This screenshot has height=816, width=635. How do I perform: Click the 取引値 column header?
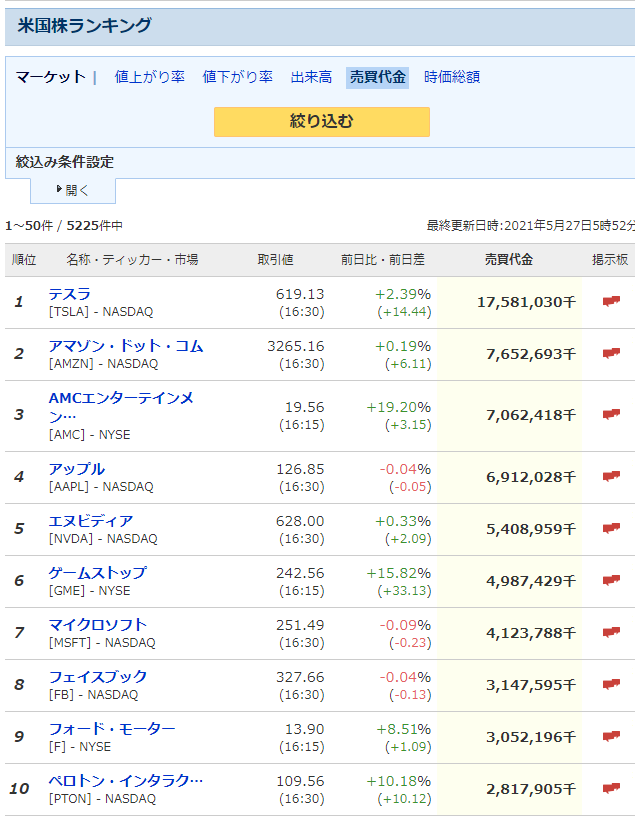[275, 260]
